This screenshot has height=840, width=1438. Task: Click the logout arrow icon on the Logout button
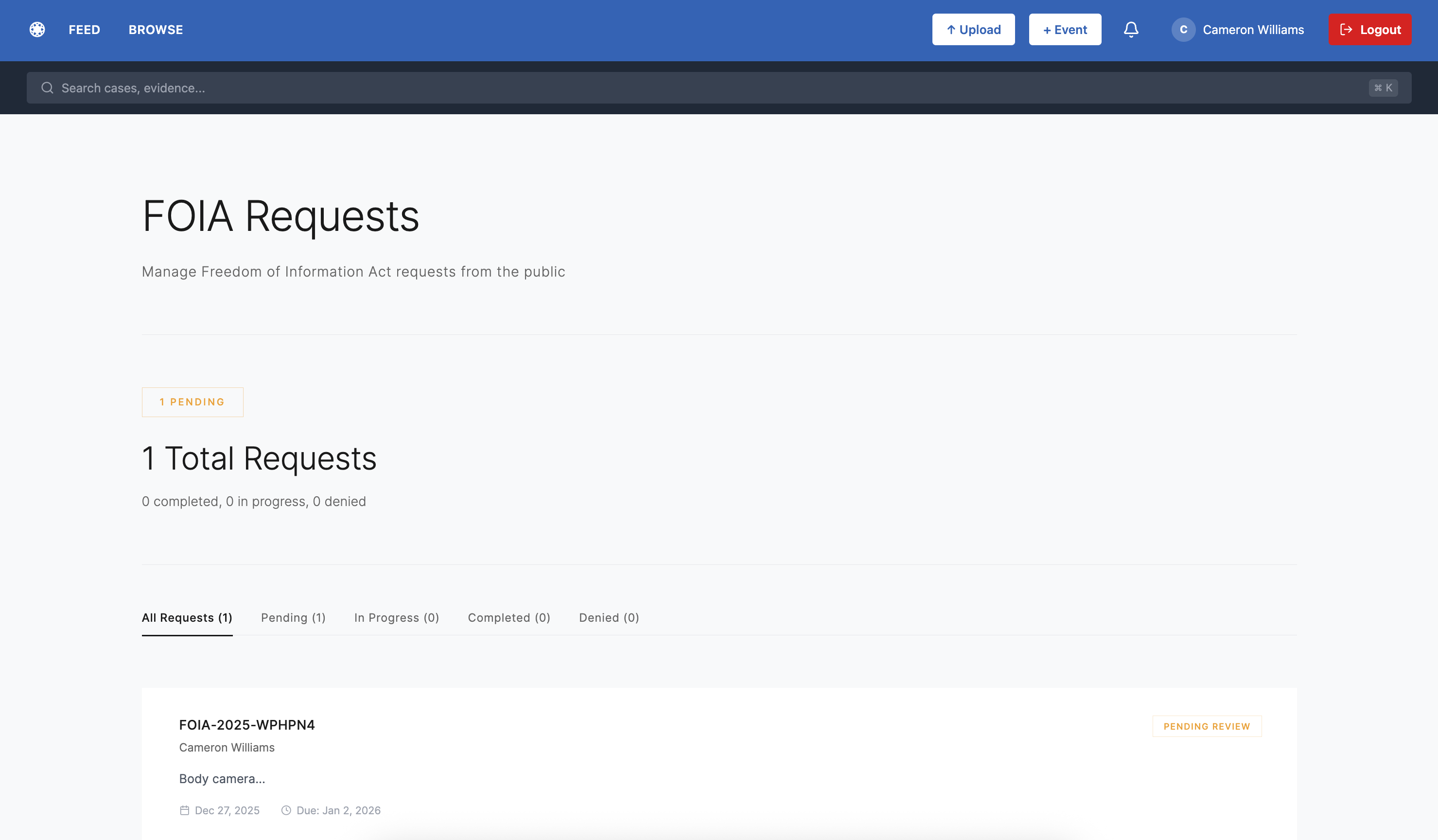click(x=1346, y=29)
